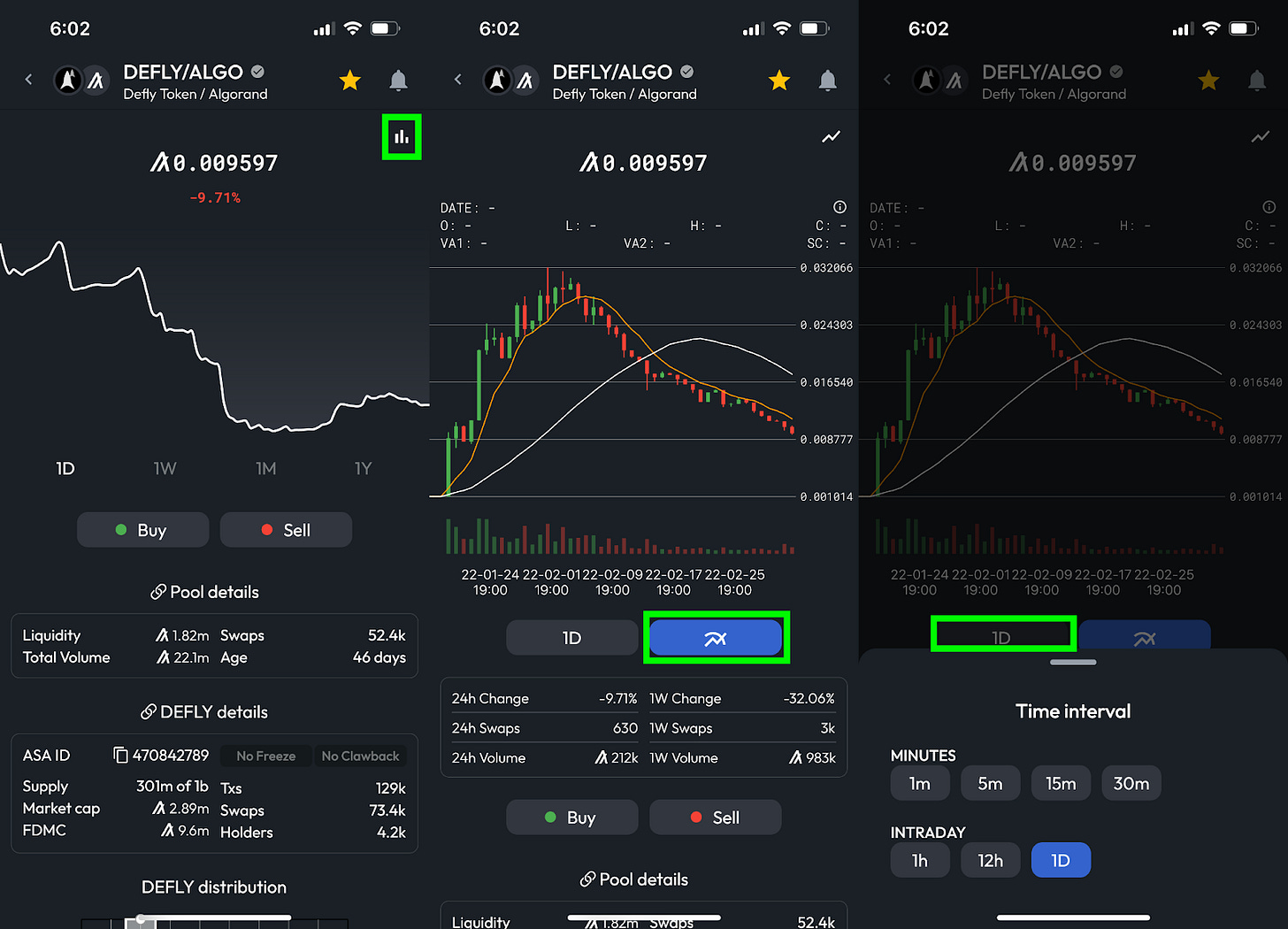Screen dimensions: 1288x929
Task: Tap DEFLY distribution slider handle
Action: tap(141, 922)
